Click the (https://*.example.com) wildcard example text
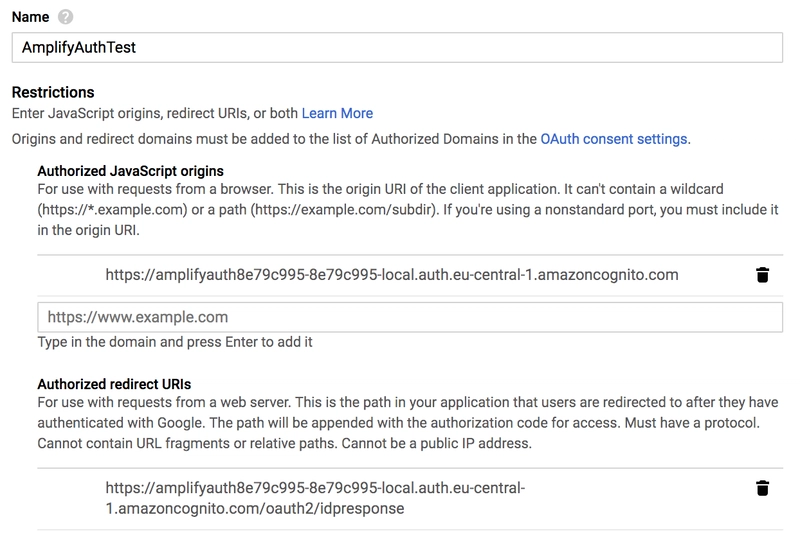Screen dimensions: 800x533 coord(112,210)
